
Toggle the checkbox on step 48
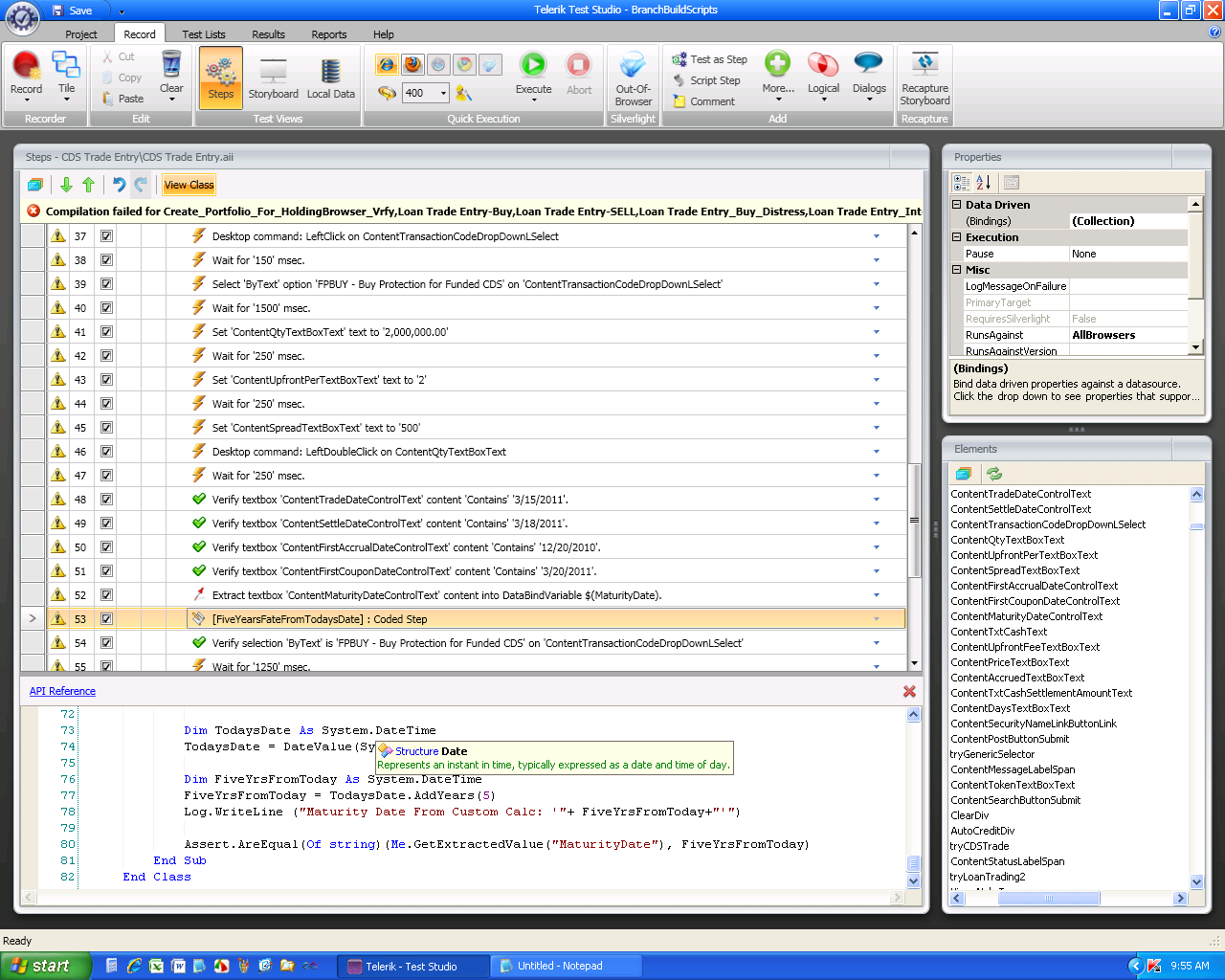click(x=106, y=500)
